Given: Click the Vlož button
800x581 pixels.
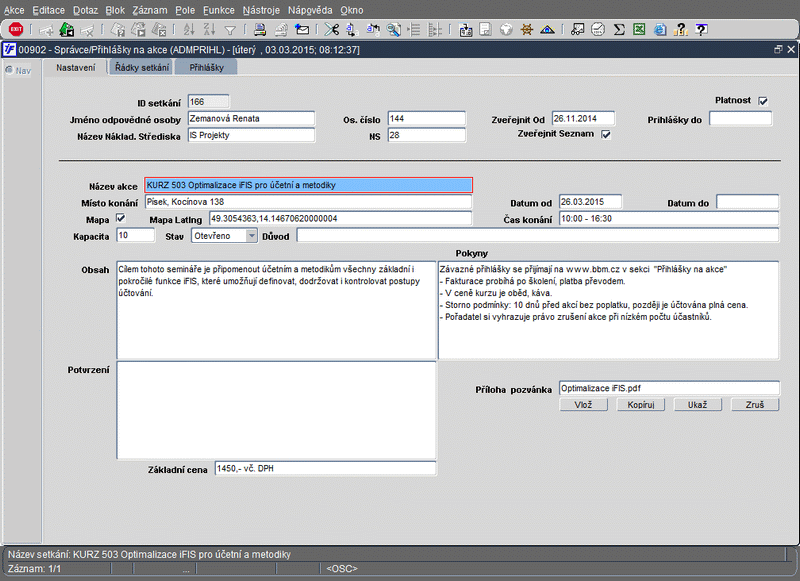Looking at the screenshot, I should click(583, 405).
